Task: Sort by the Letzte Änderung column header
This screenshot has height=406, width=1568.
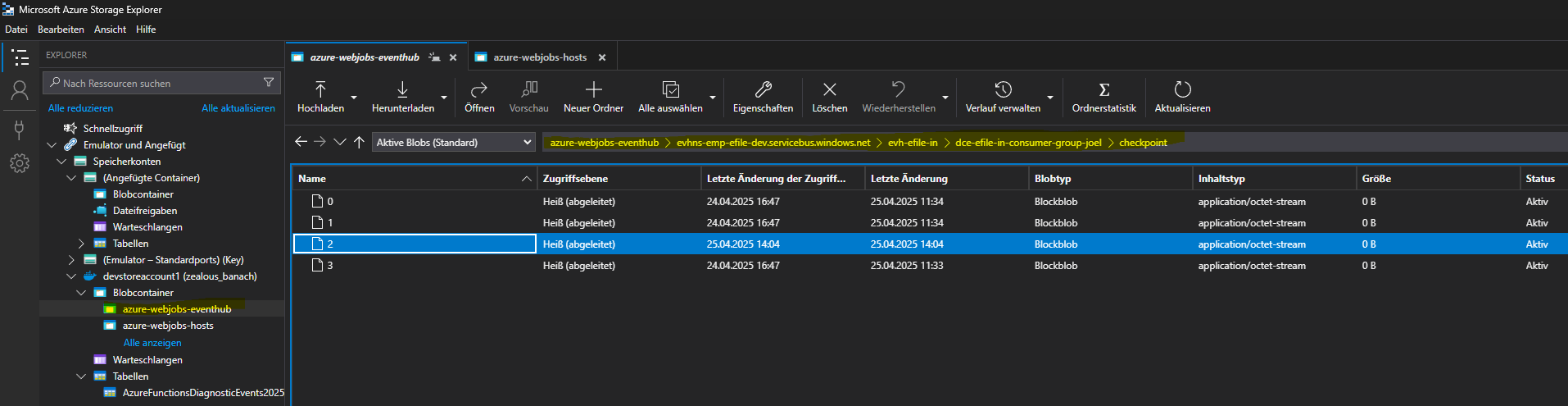Action: click(946, 178)
